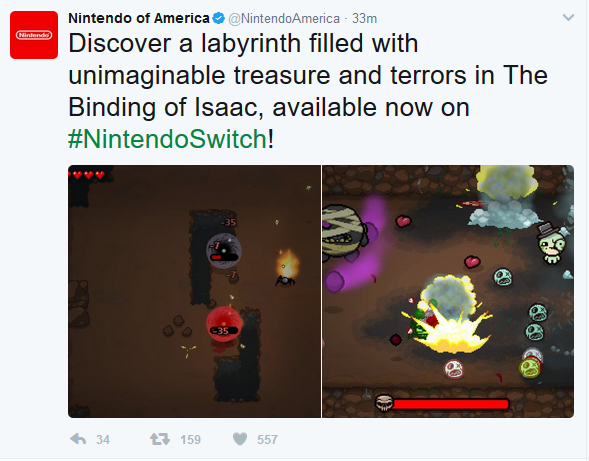Screen dimensions: 589x461
Task: Open the 33m timestamp link
Action: tap(364, 18)
